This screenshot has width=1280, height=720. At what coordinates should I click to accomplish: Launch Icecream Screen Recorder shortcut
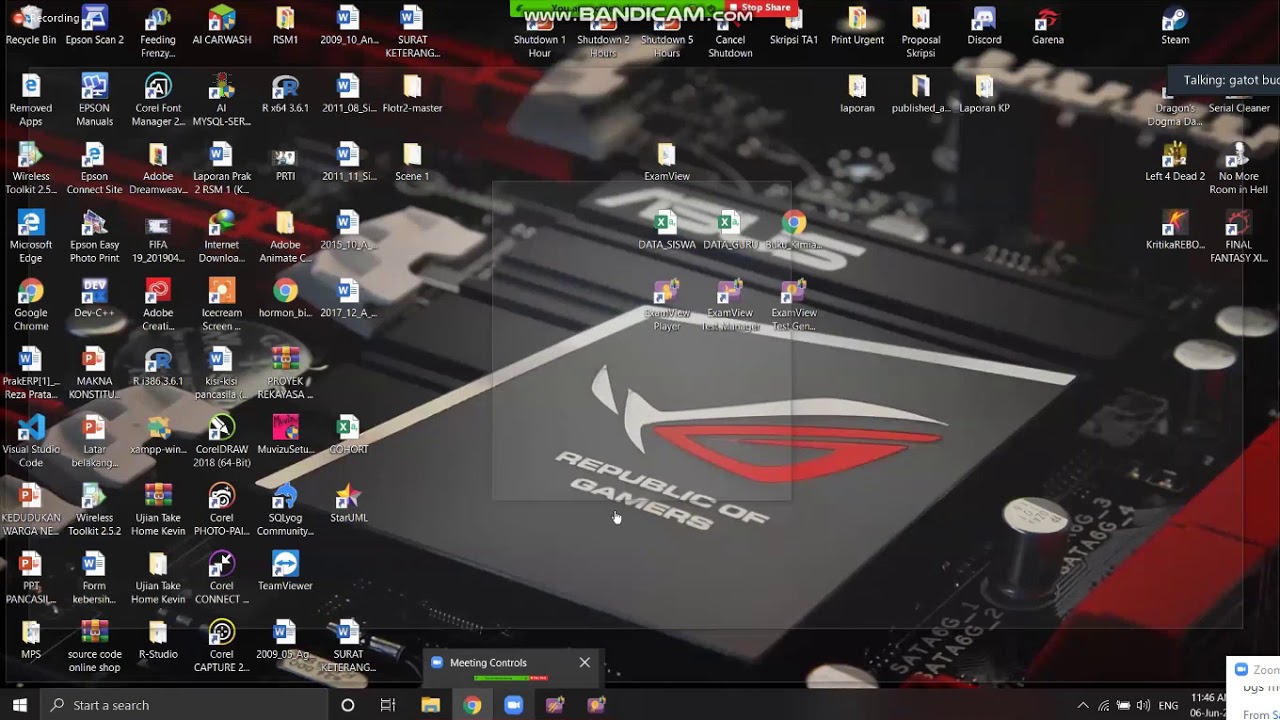(x=221, y=306)
